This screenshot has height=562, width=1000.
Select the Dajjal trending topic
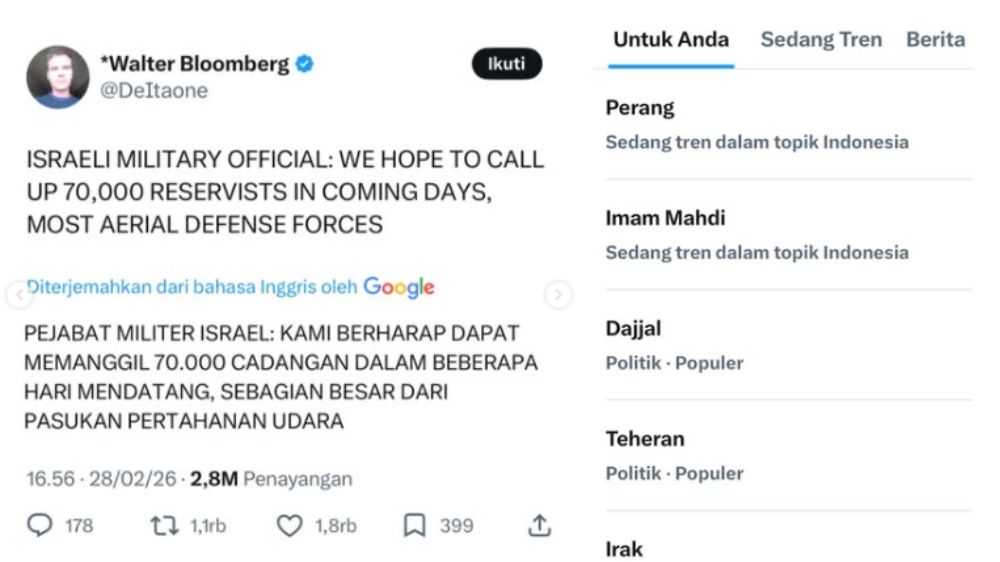click(633, 329)
